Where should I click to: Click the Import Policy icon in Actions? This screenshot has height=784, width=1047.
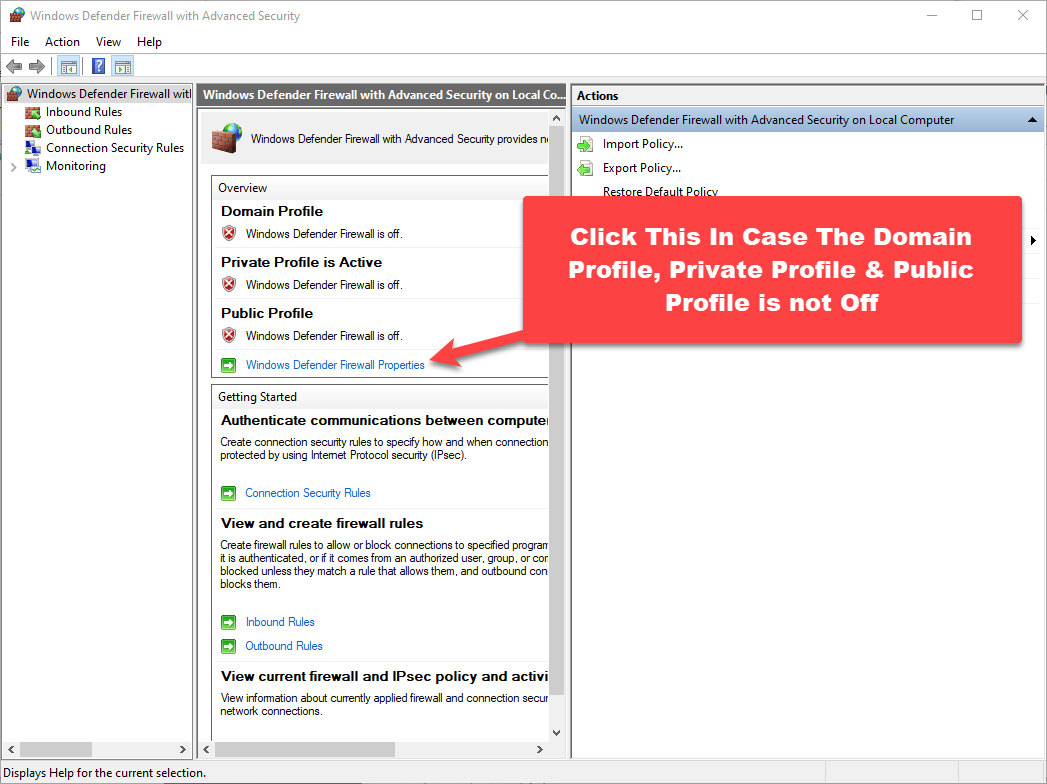(585, 144)
